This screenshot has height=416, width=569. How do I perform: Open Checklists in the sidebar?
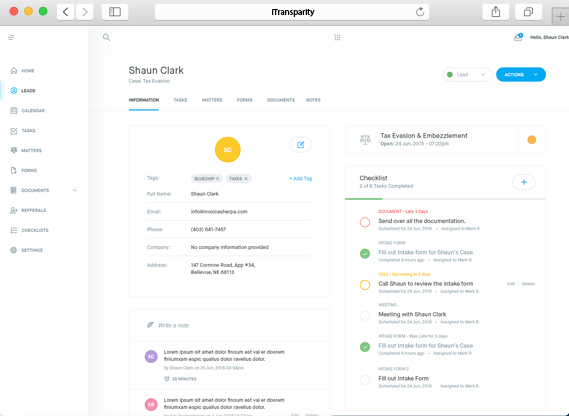pyautogui.click(x=29, y=231)
